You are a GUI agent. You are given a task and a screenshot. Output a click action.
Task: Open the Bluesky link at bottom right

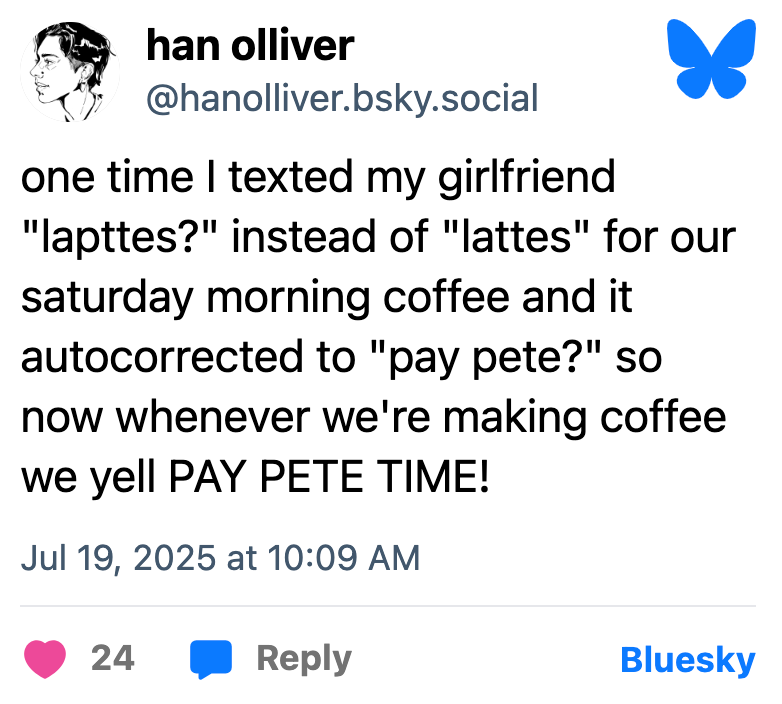pyautogui.click(x=687, y=660)
